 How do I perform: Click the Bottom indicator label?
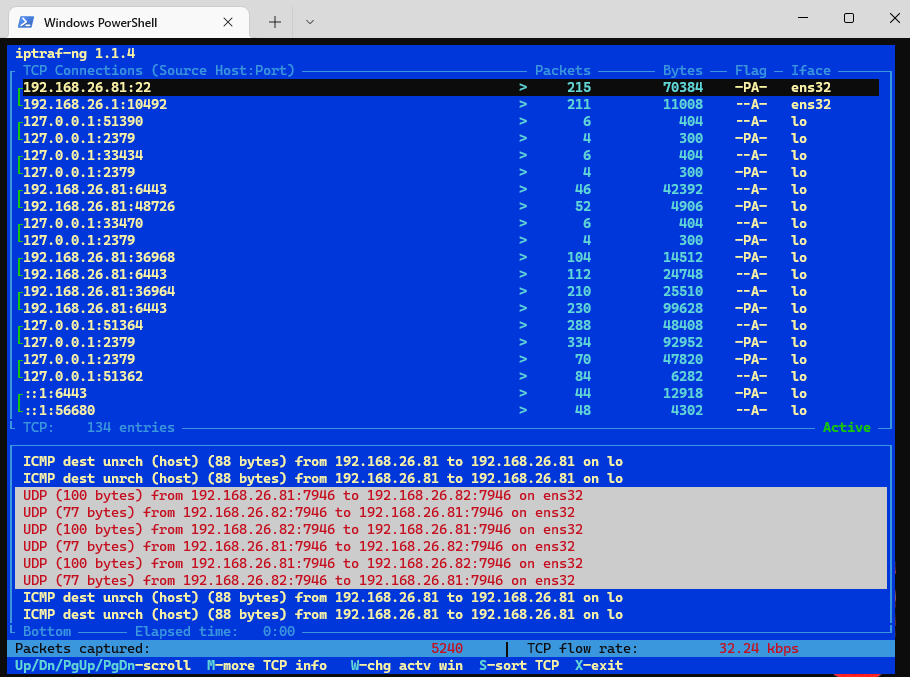47,631
